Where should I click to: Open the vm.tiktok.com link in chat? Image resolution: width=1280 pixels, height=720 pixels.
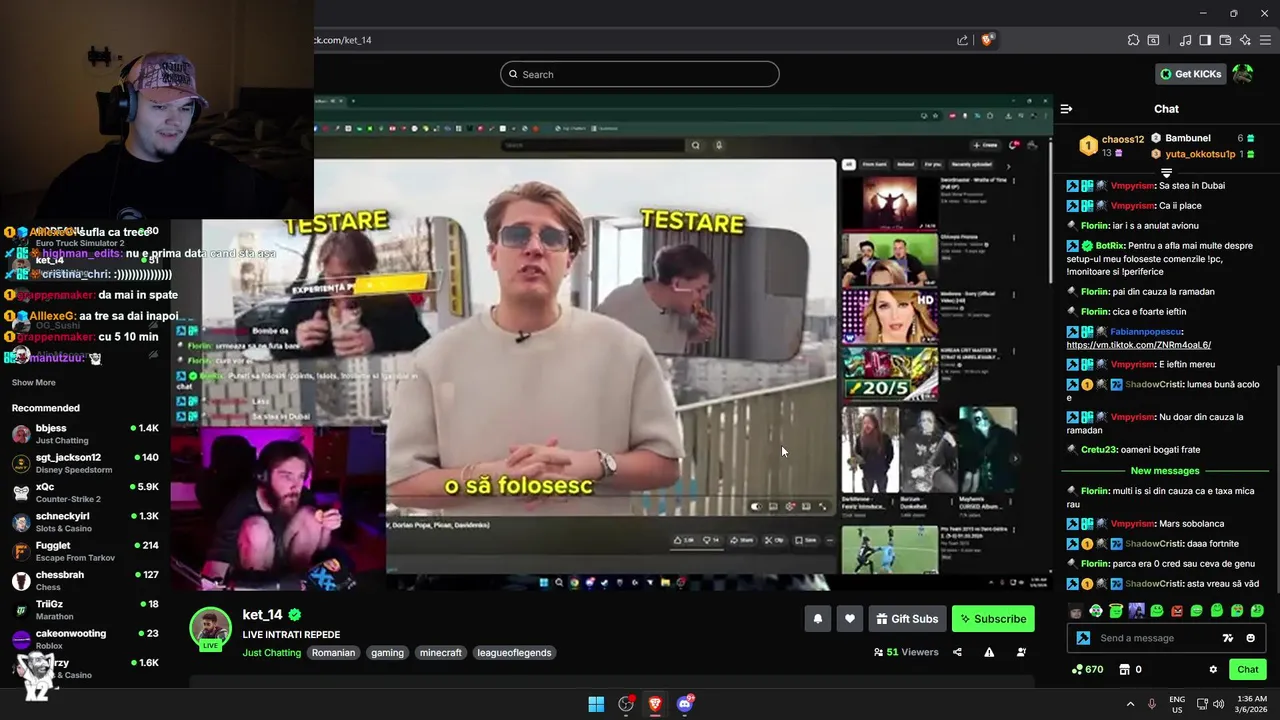1138,345
